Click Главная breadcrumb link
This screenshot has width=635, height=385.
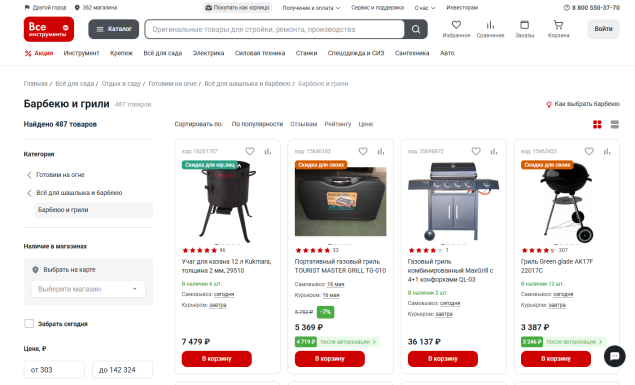(36, 84)
